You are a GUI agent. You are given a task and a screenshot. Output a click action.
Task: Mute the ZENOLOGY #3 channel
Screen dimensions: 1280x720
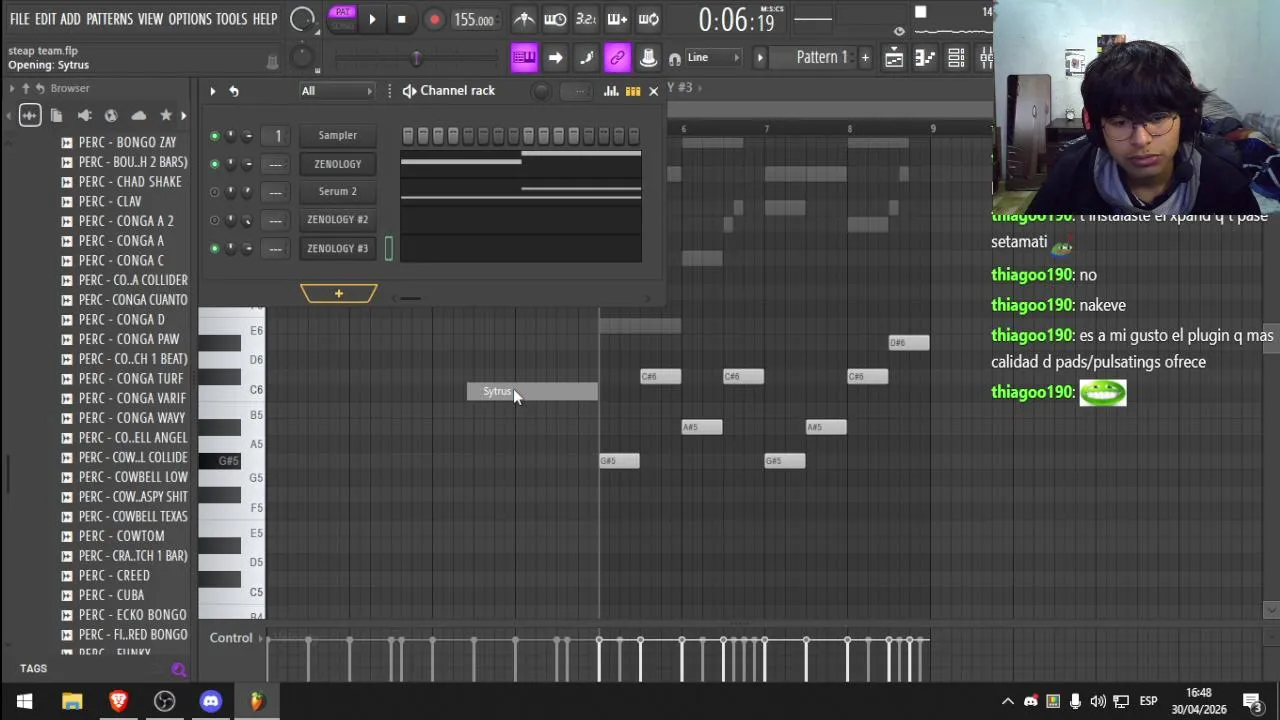click(x=214, y=248)
